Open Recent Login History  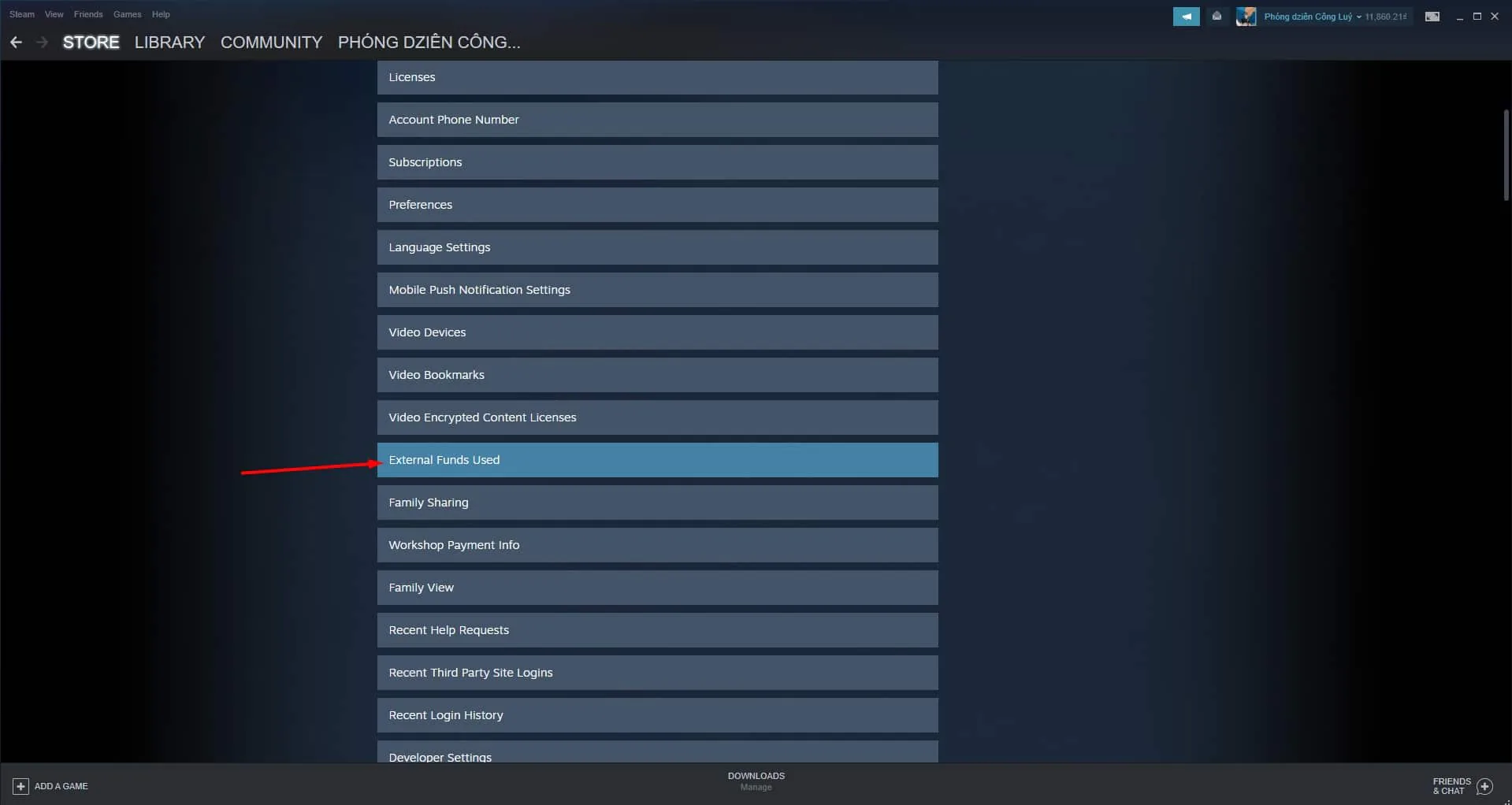(x=657, y=715)
